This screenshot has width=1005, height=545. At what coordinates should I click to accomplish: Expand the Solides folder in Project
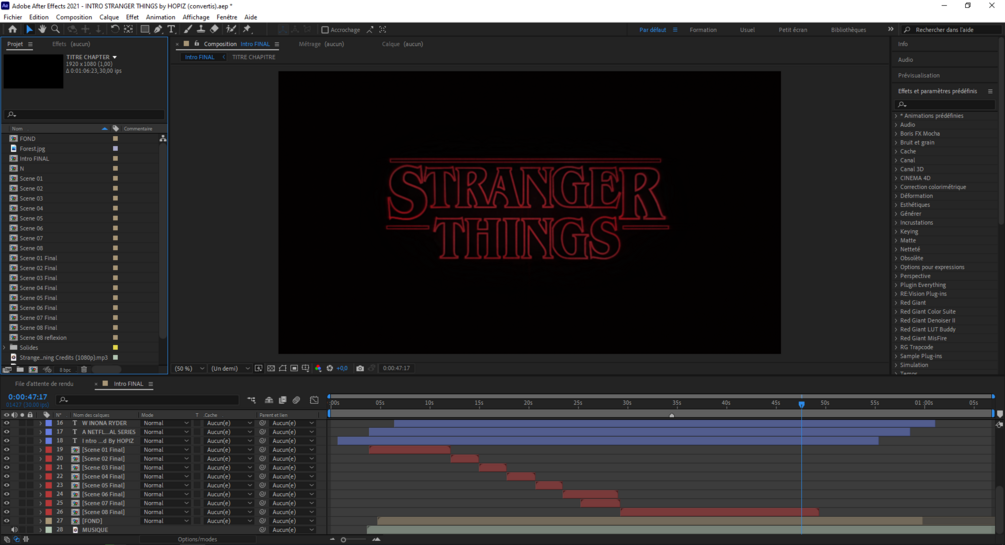point(5,348)
